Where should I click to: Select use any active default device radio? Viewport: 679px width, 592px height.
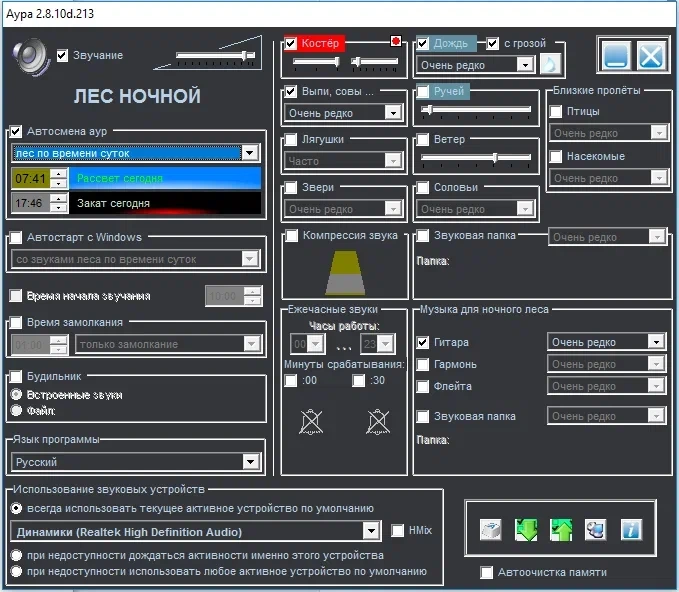pyautogui.click(x=16, y=572)
